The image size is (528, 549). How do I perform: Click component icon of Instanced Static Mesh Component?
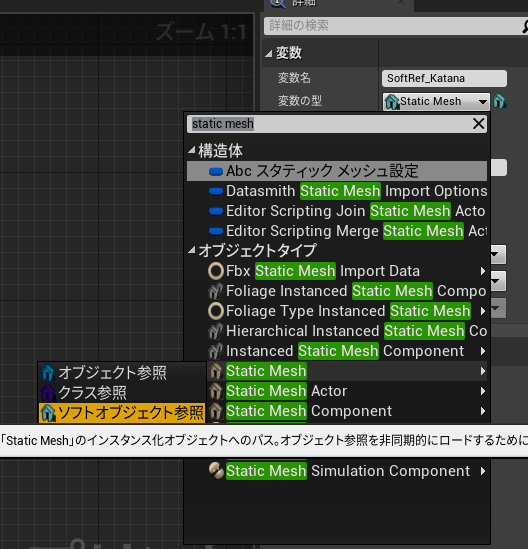[x=216, y=351]
